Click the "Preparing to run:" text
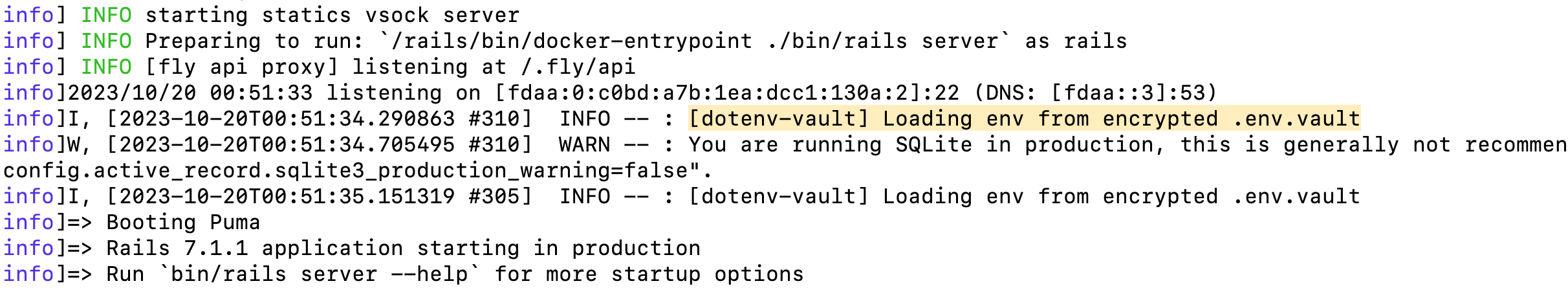The width and height of the screenshot is (1568, 290). tap(254, 41)
